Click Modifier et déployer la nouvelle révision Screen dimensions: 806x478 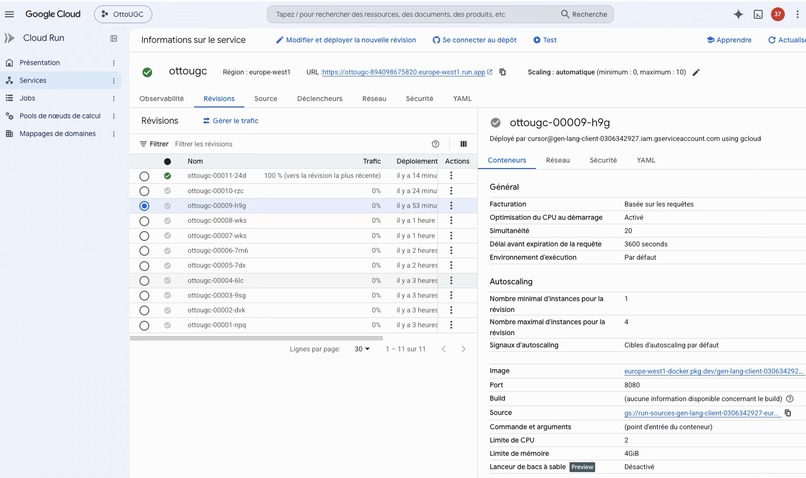coord(346,40)
